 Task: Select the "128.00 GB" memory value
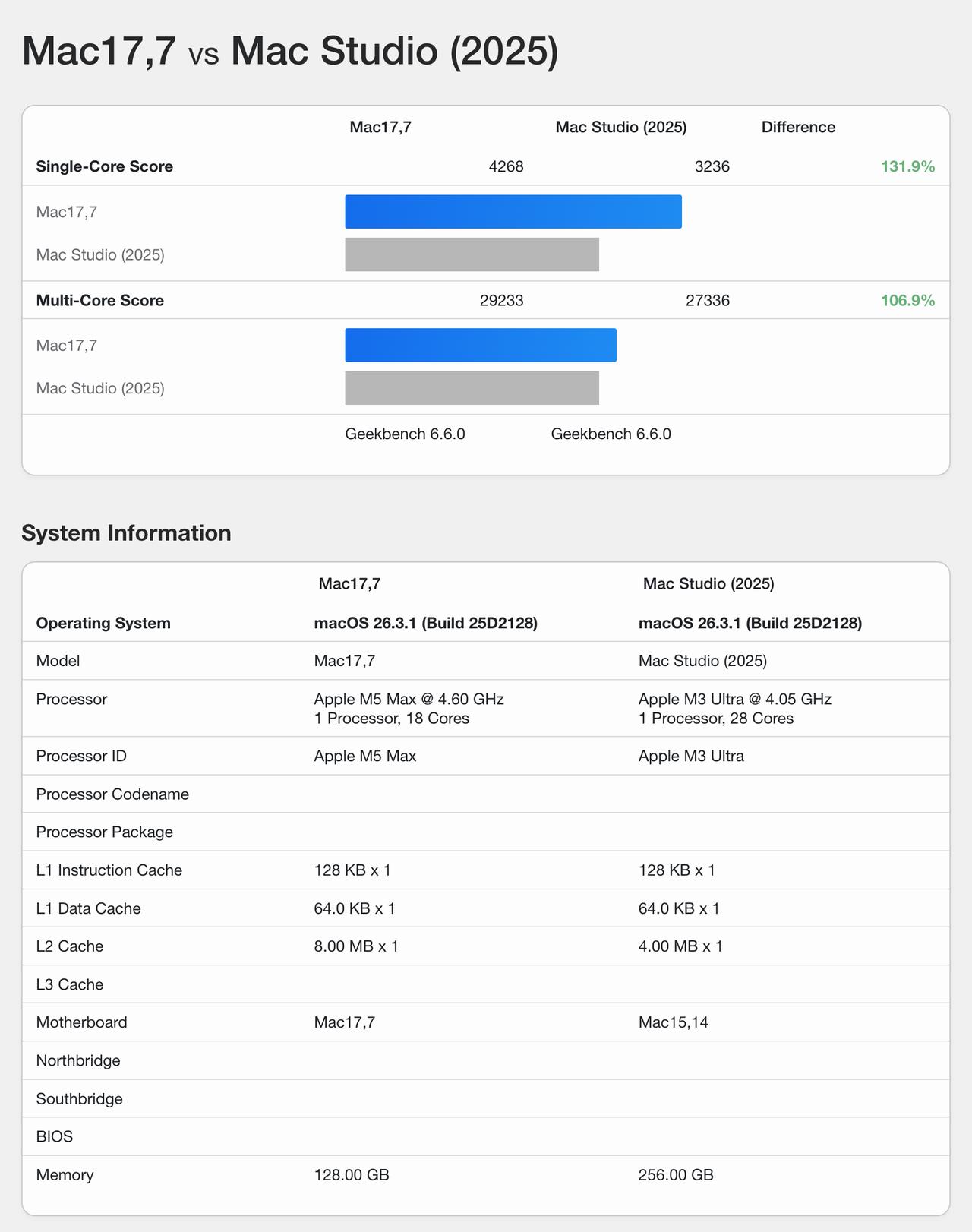click(352, 1175)
